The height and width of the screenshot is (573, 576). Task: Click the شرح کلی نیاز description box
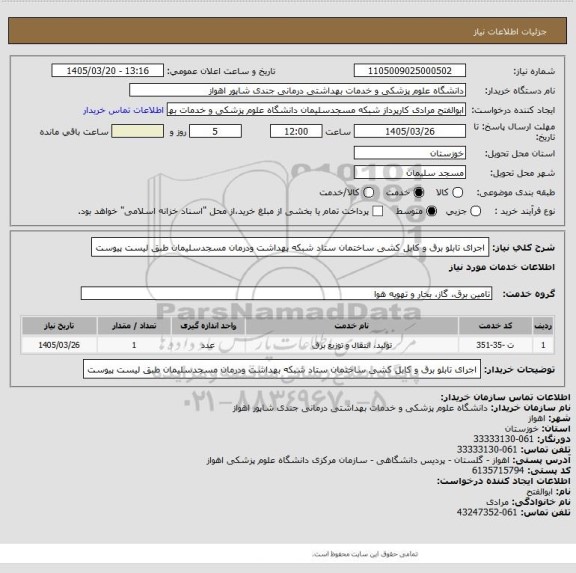[x=290, y=248]
